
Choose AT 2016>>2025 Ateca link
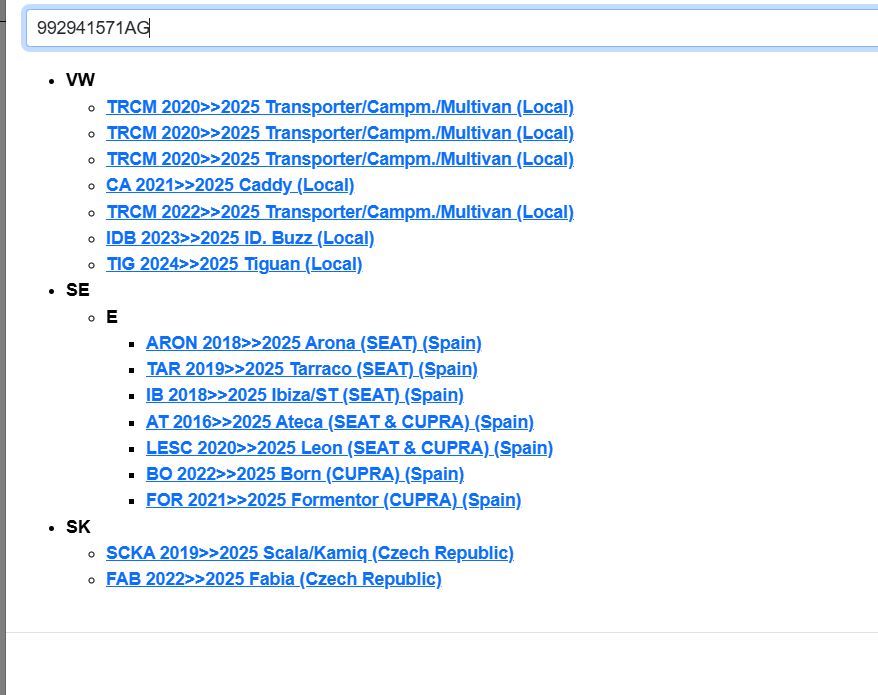pyautogui.click(x=339, y=422)
